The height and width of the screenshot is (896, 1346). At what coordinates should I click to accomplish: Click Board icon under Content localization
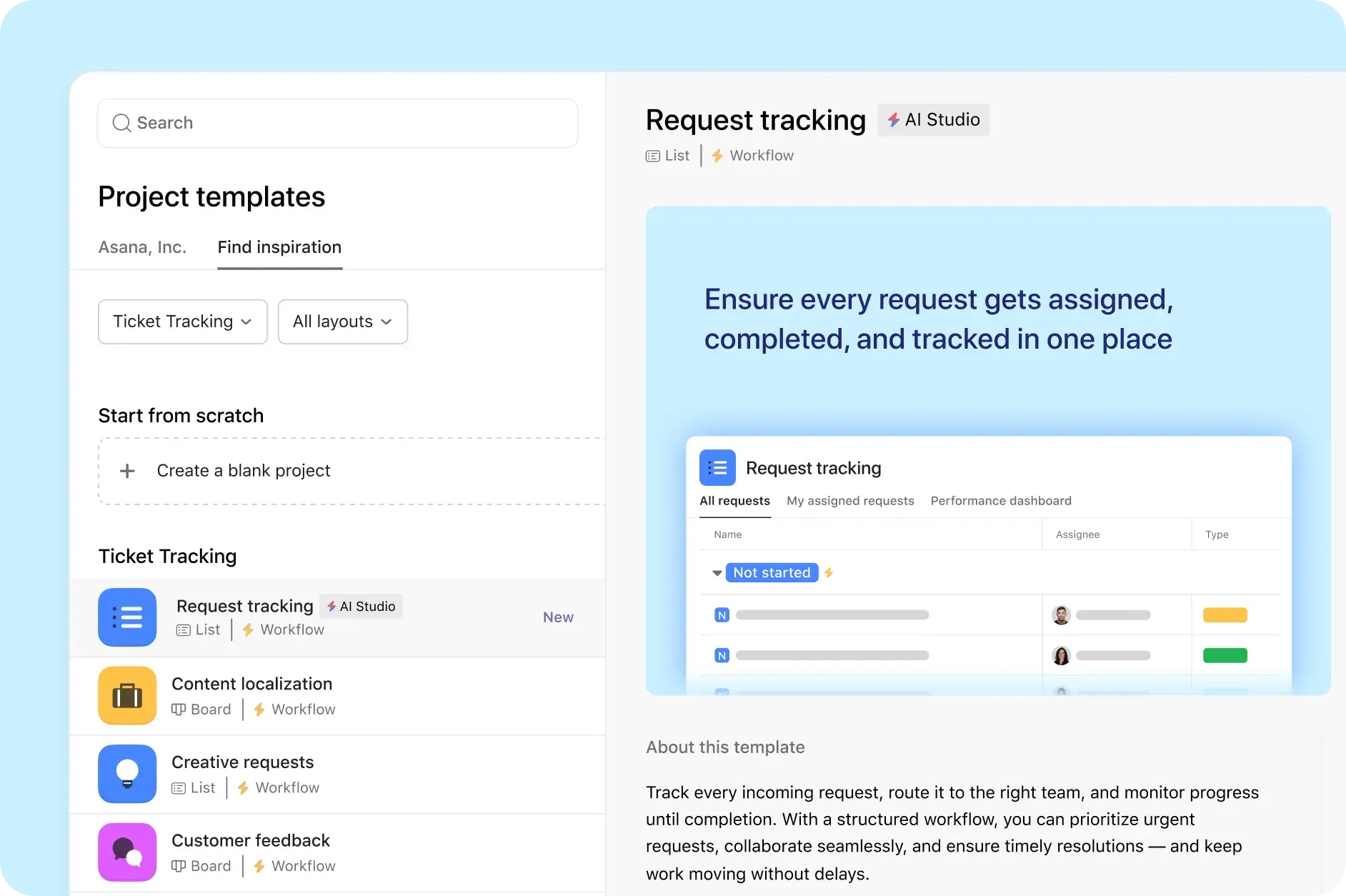click(179, 710)
